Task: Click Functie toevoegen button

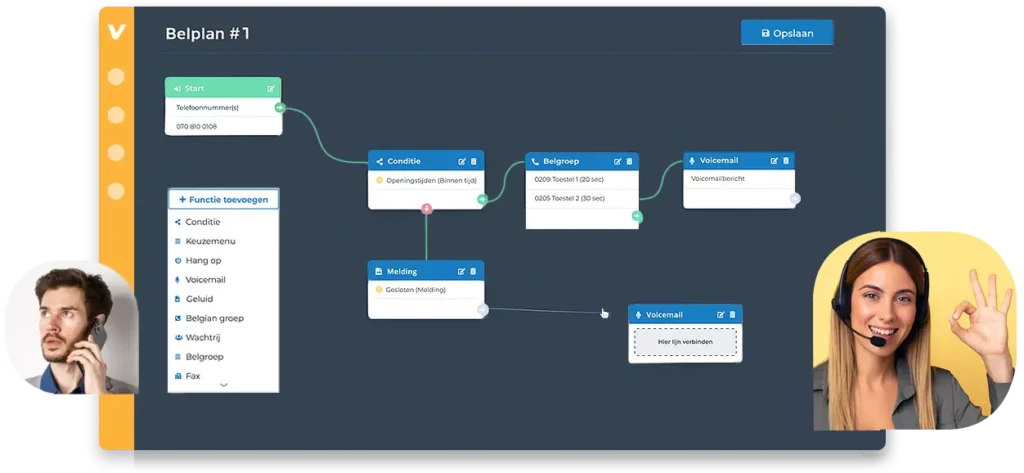Action: pos(224,199)
